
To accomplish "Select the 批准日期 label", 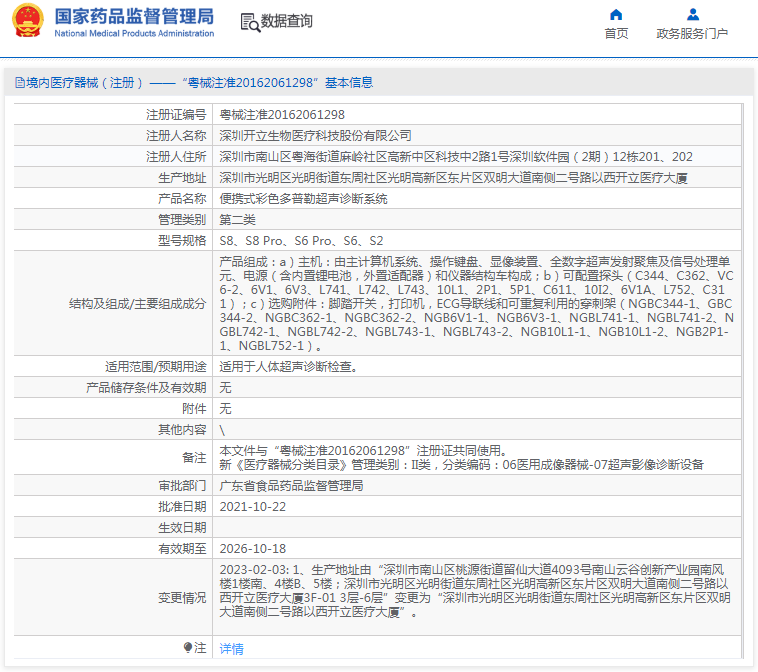I will [x=182, y=507].
